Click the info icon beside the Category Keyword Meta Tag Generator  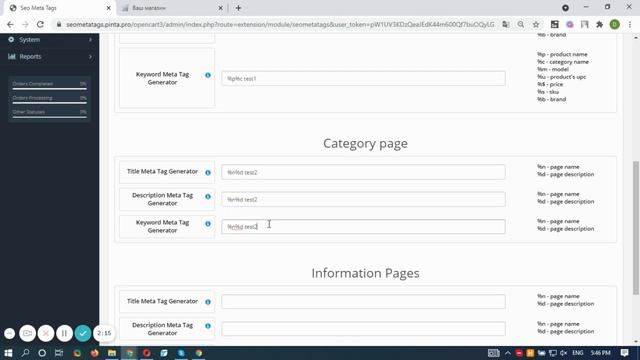(x=208, y=224)
